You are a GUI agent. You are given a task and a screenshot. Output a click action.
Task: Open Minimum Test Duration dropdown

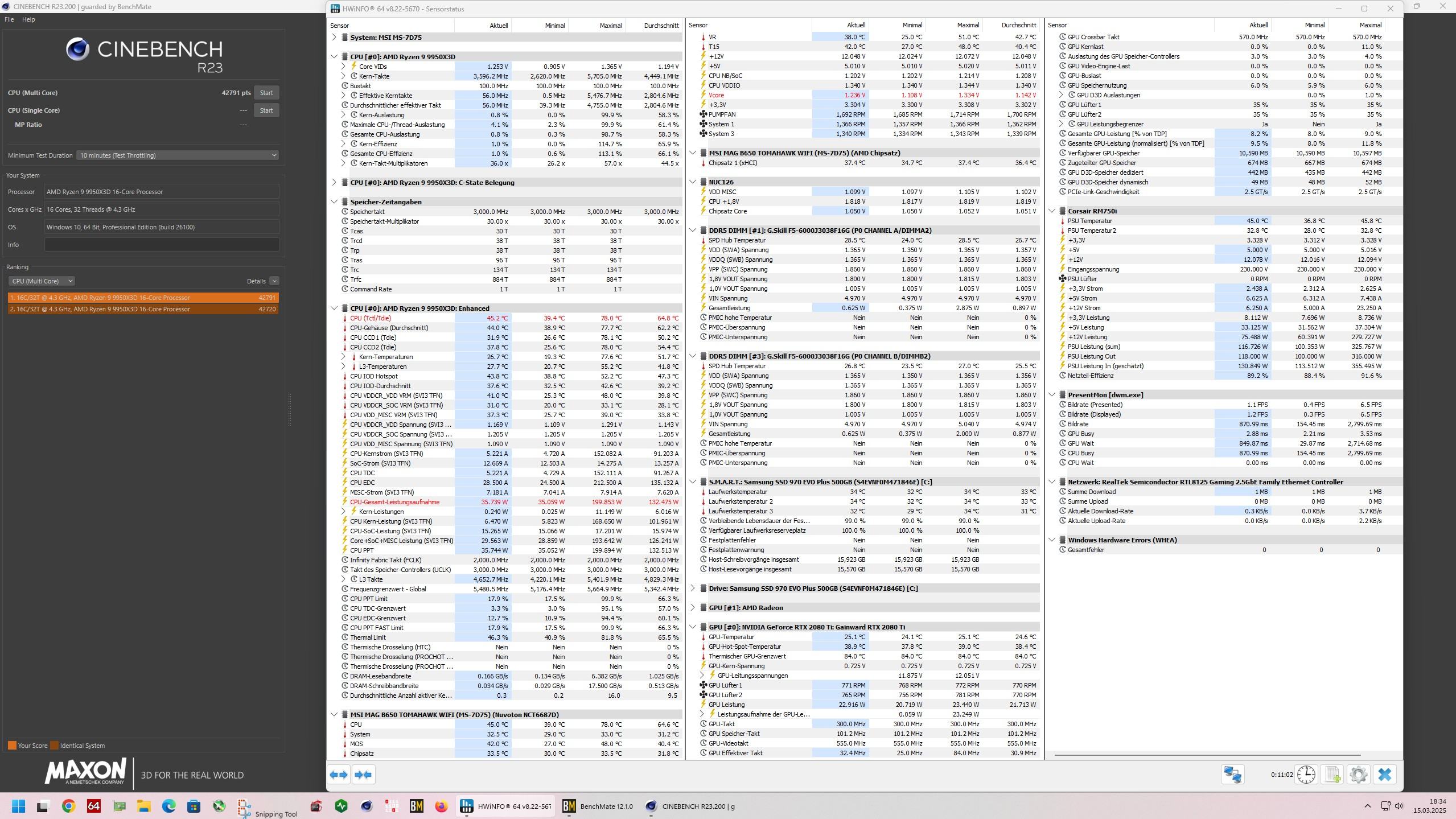click(x=178, y=155)
